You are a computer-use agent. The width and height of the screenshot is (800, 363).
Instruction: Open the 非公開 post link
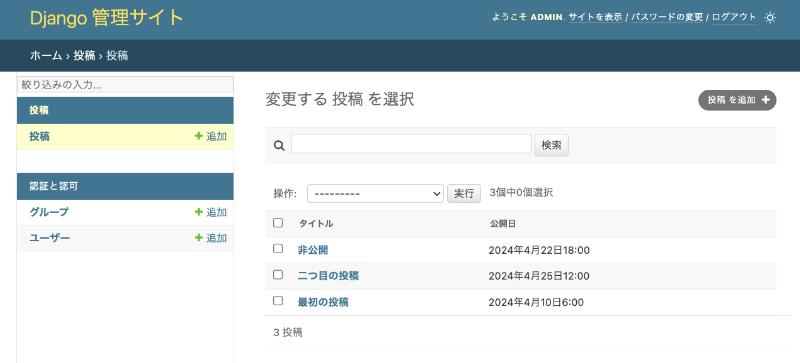pyautogui.click(x=313, y=250)
